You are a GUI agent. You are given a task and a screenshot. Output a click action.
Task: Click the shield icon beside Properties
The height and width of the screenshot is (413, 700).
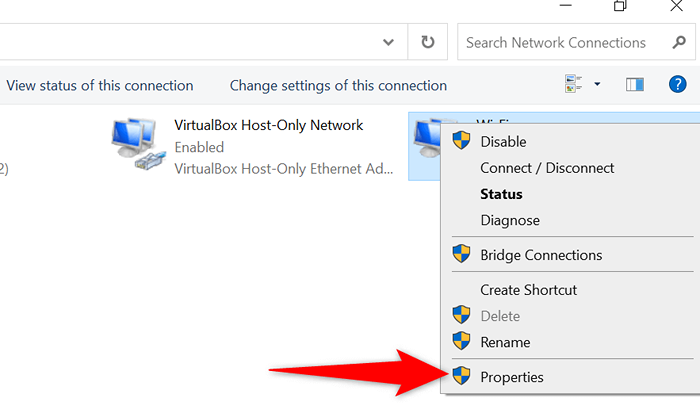461,376
